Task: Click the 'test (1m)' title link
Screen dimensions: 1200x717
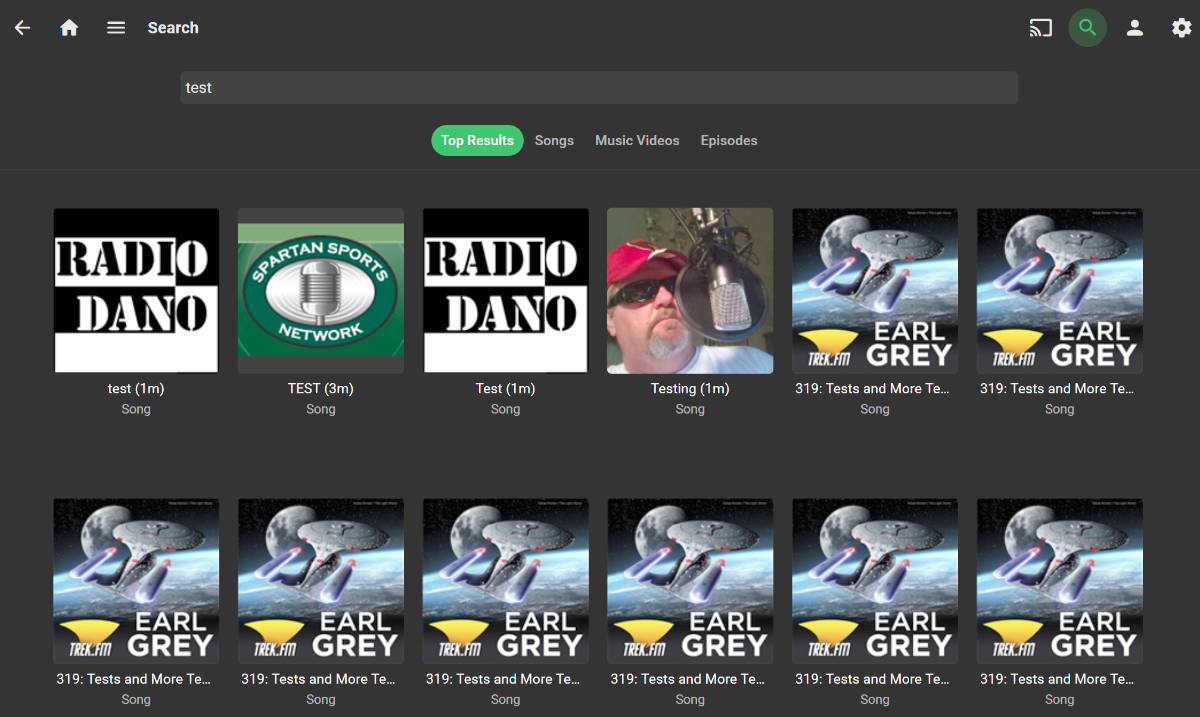Action: (136, 389)
